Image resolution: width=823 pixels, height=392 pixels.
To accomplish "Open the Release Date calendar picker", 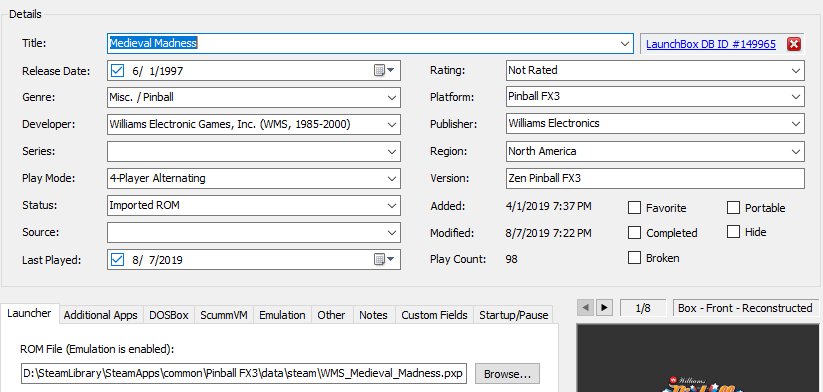I will pyautogui.click(x=384, y=70).
